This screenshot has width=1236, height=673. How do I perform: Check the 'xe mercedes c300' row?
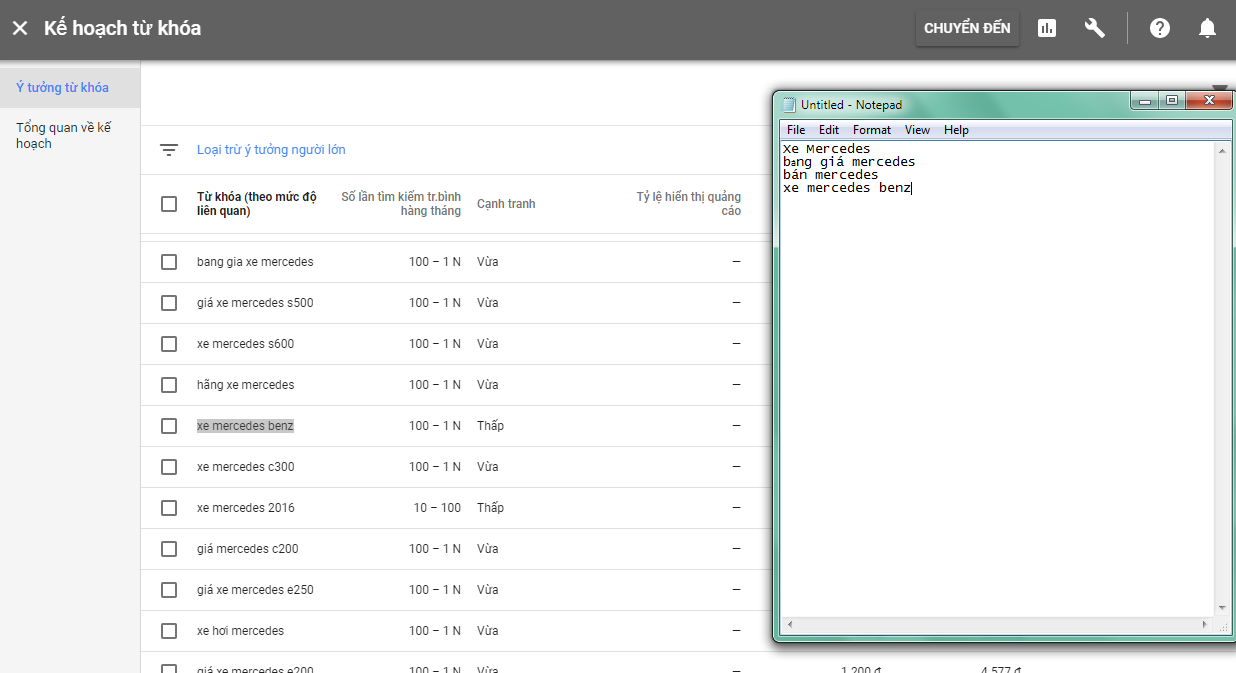point(169,467)
